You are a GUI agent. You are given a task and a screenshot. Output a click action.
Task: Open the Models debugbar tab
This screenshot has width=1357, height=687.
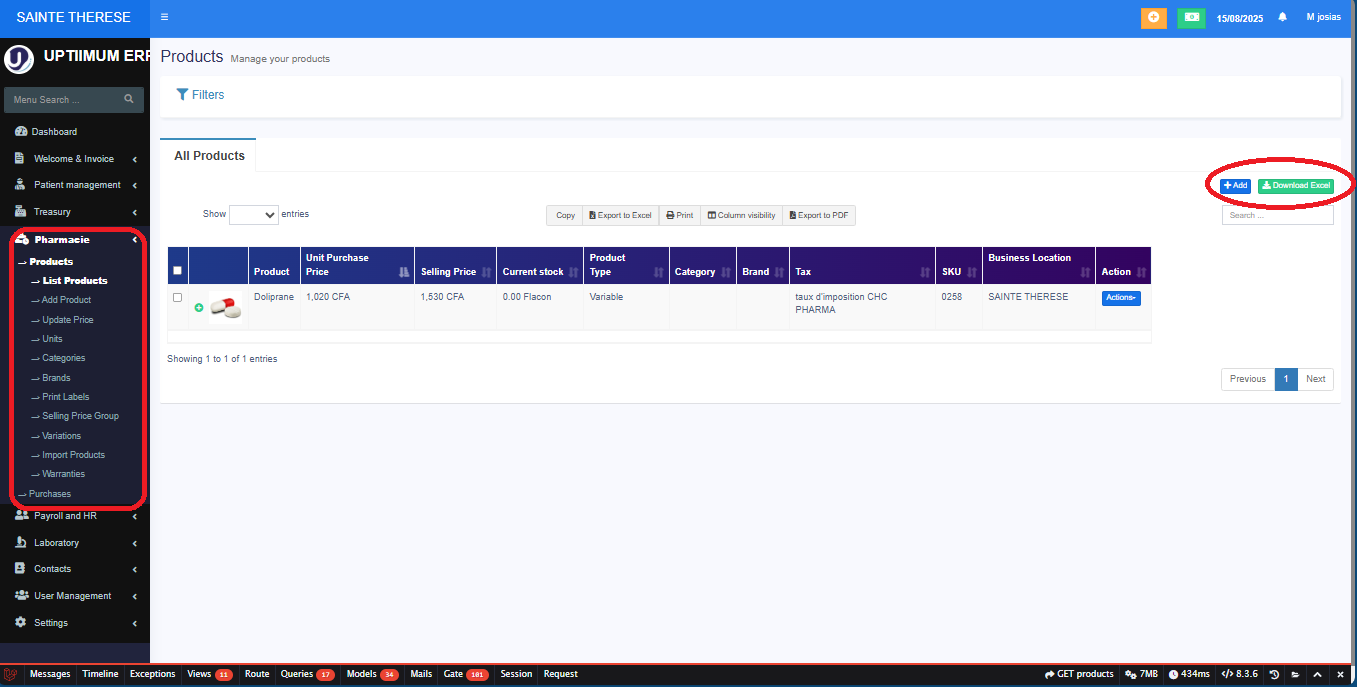coord(372,674)
